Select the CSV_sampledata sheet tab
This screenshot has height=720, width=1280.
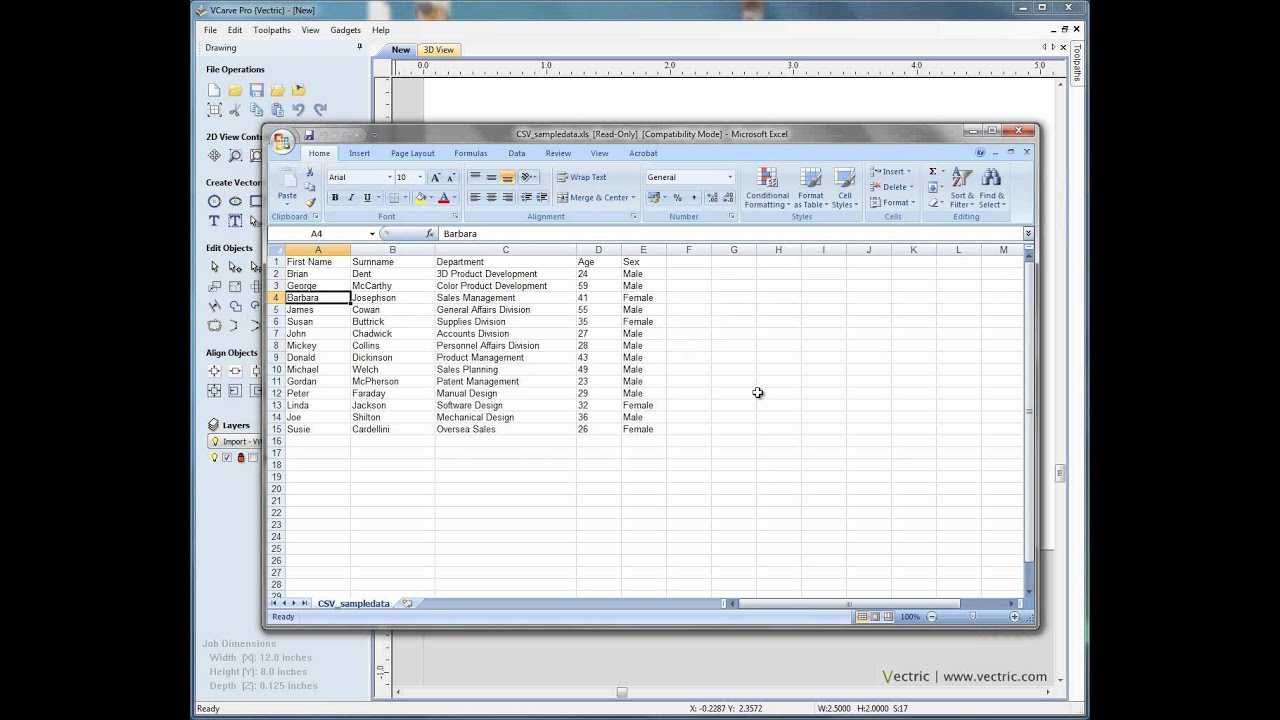click(x=353, y=604)
